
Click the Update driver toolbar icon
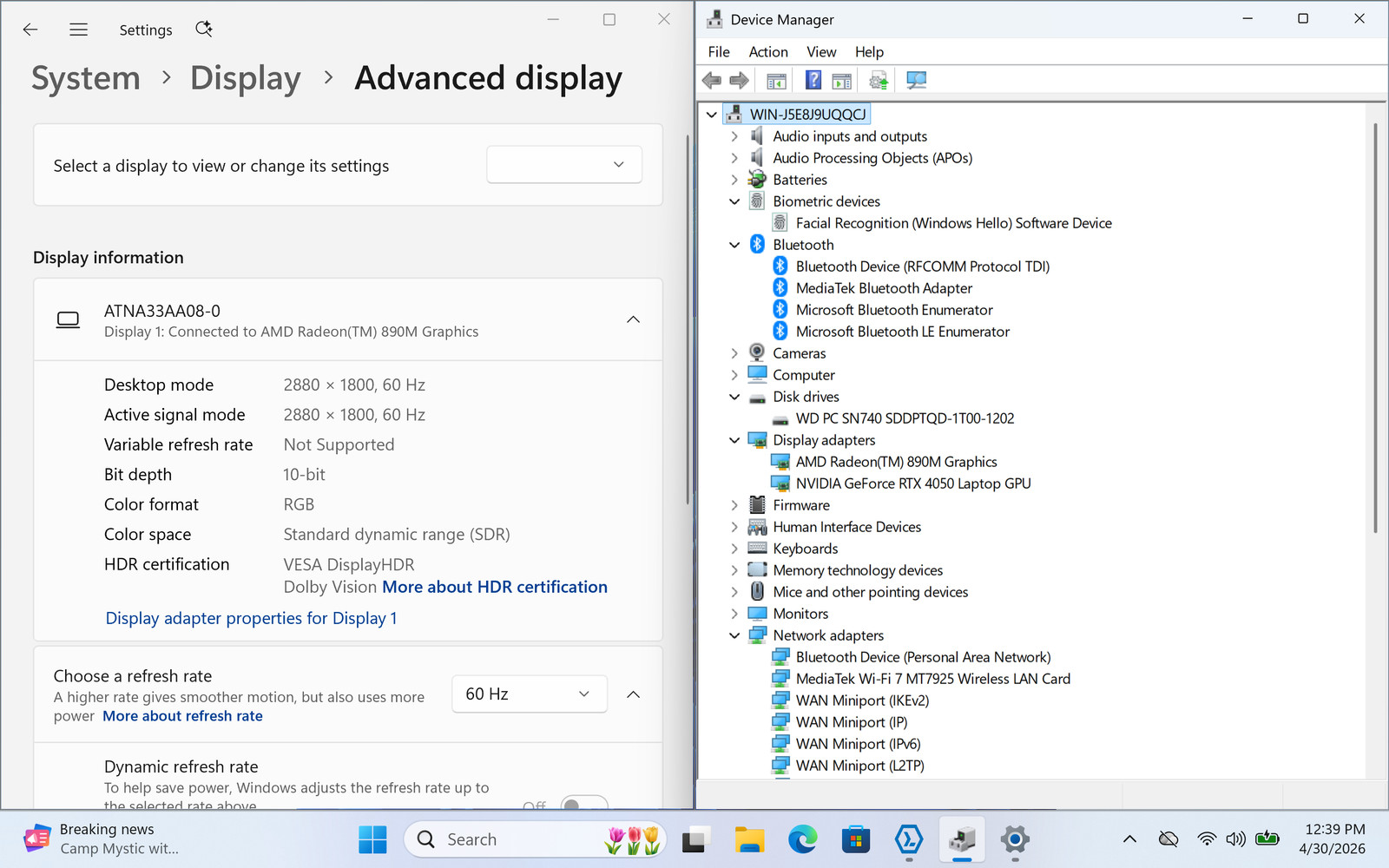pos(879,81)
